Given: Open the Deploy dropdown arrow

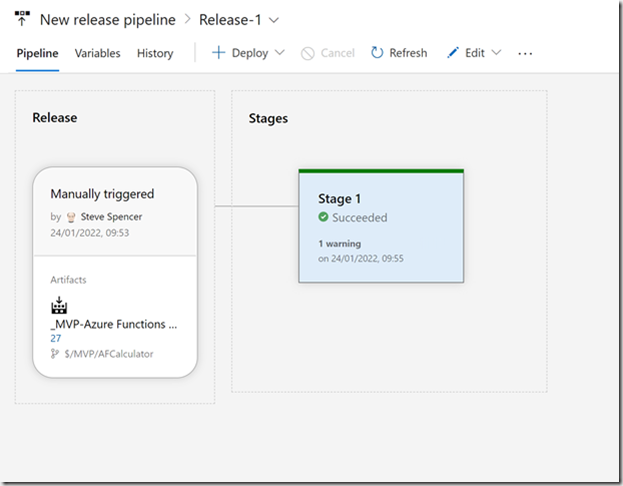Looking at the screenshot, I should coord(280,52).
